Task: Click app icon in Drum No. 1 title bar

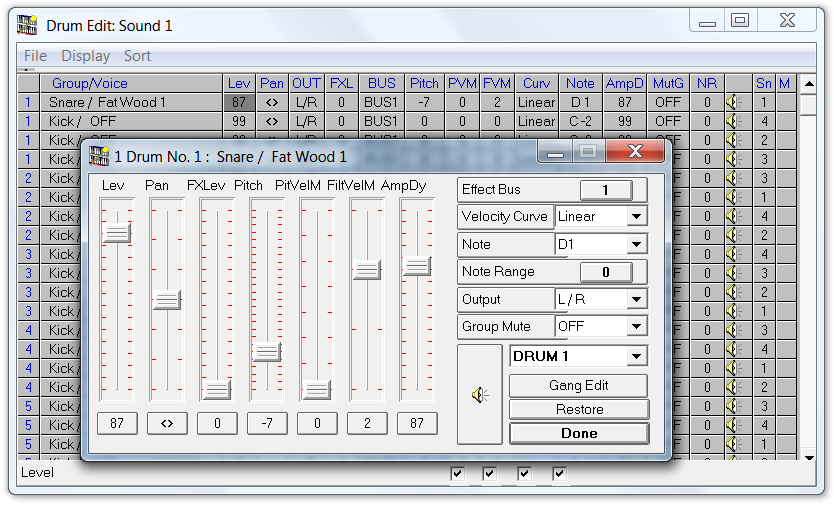Action: pos(98,156)
